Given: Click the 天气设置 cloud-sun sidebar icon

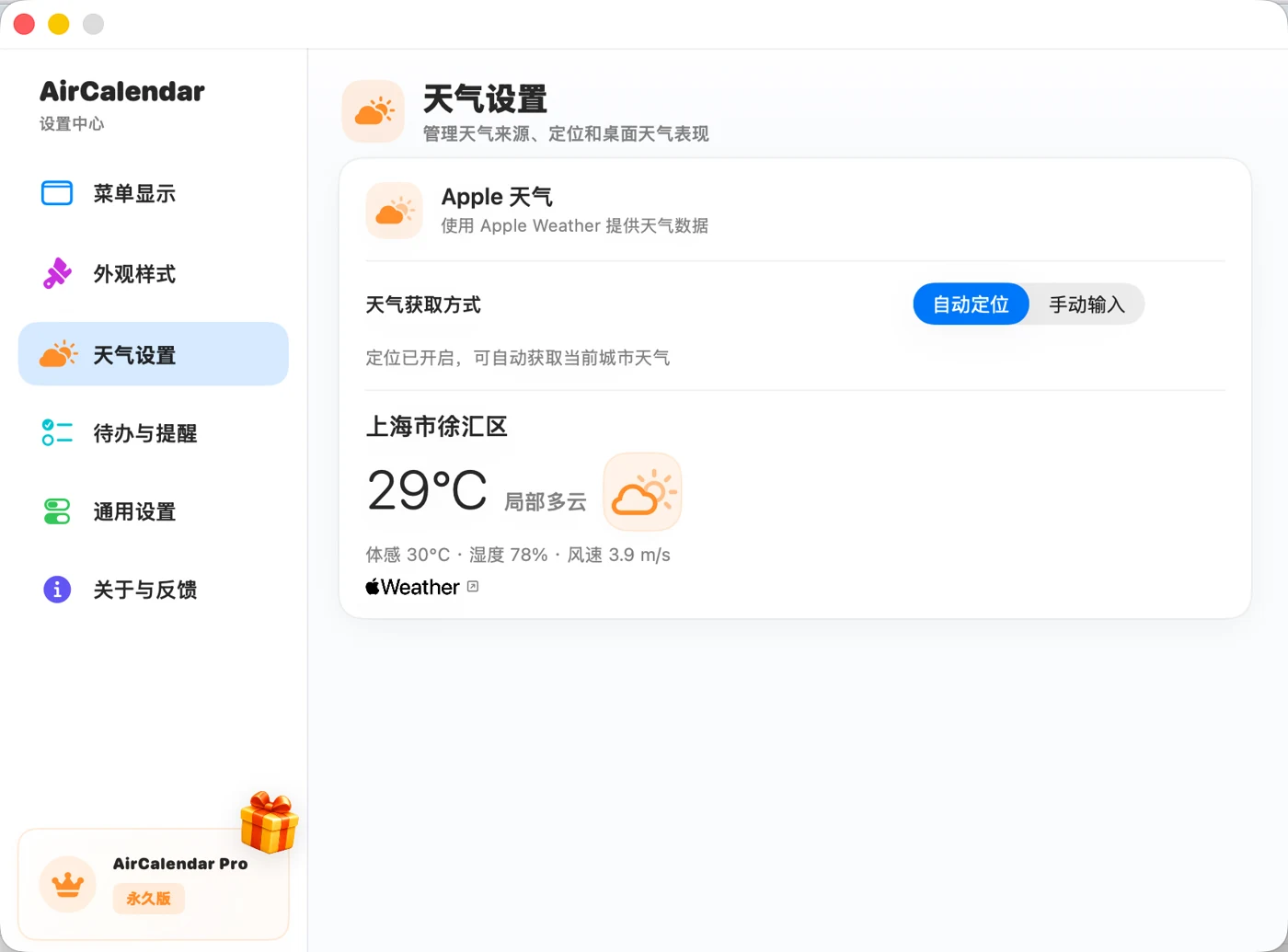Looking at the screenshot, I should 58,354.
